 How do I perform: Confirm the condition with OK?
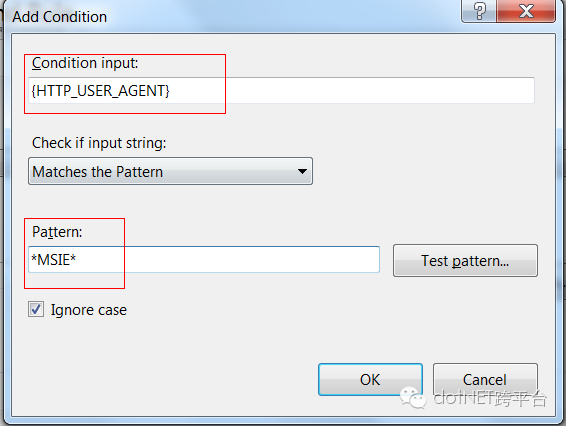(x=370, y=379)
